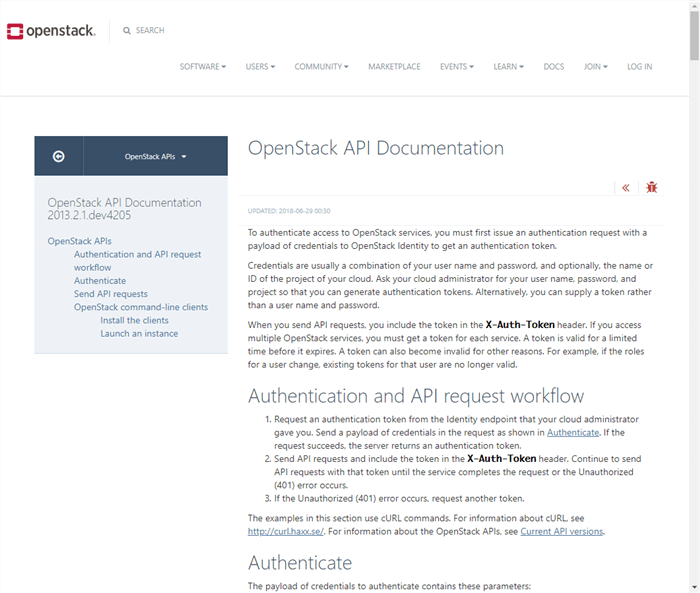Open the http://curl.haxx.se/ link

tap(286, 531)
